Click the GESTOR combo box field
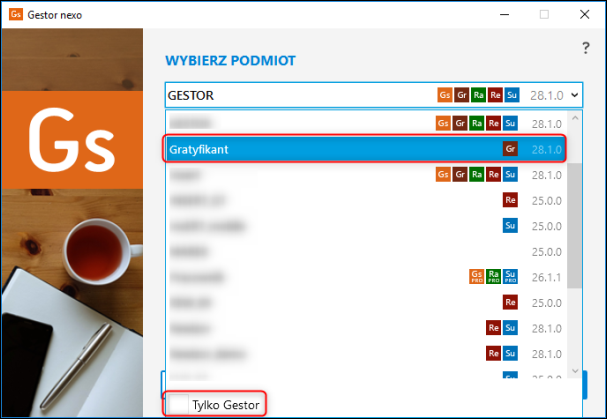607x419 pixels. 374,95
